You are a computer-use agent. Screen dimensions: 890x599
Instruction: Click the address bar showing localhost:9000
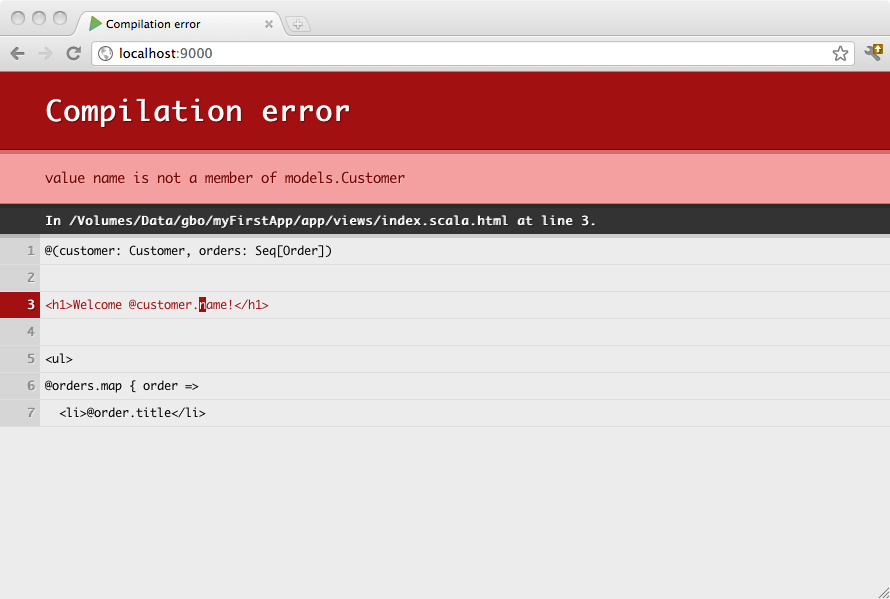[x=400, y=54]
